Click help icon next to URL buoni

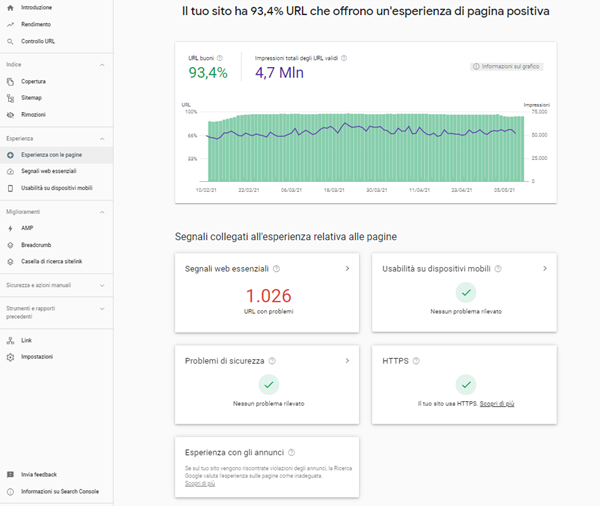[x=220, y=58]
